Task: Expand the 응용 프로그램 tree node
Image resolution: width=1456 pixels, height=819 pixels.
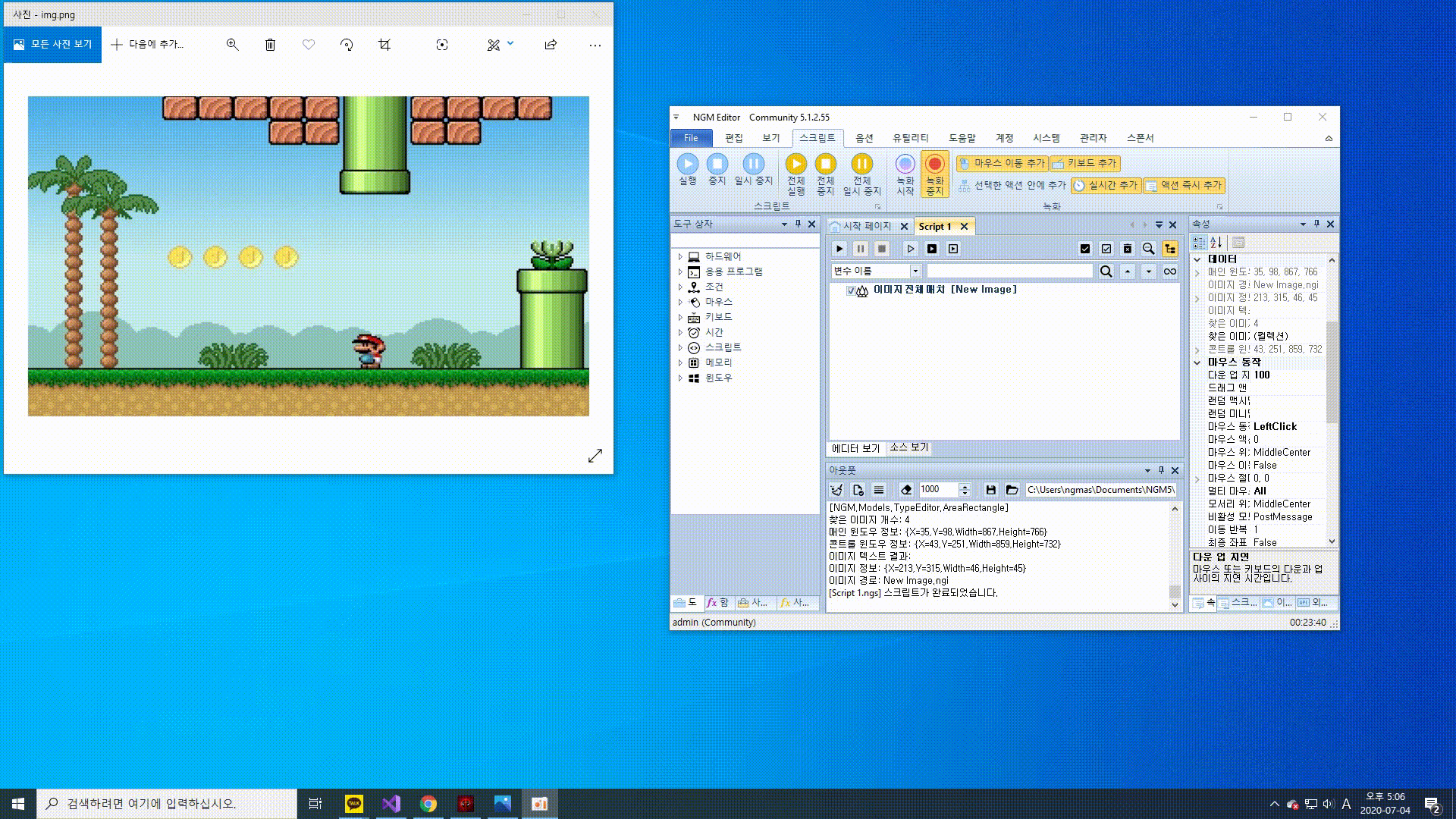Action: (x=680, y=272)
